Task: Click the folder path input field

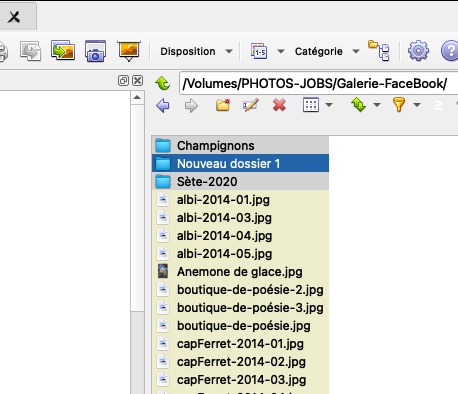Action: pos(318,83)
